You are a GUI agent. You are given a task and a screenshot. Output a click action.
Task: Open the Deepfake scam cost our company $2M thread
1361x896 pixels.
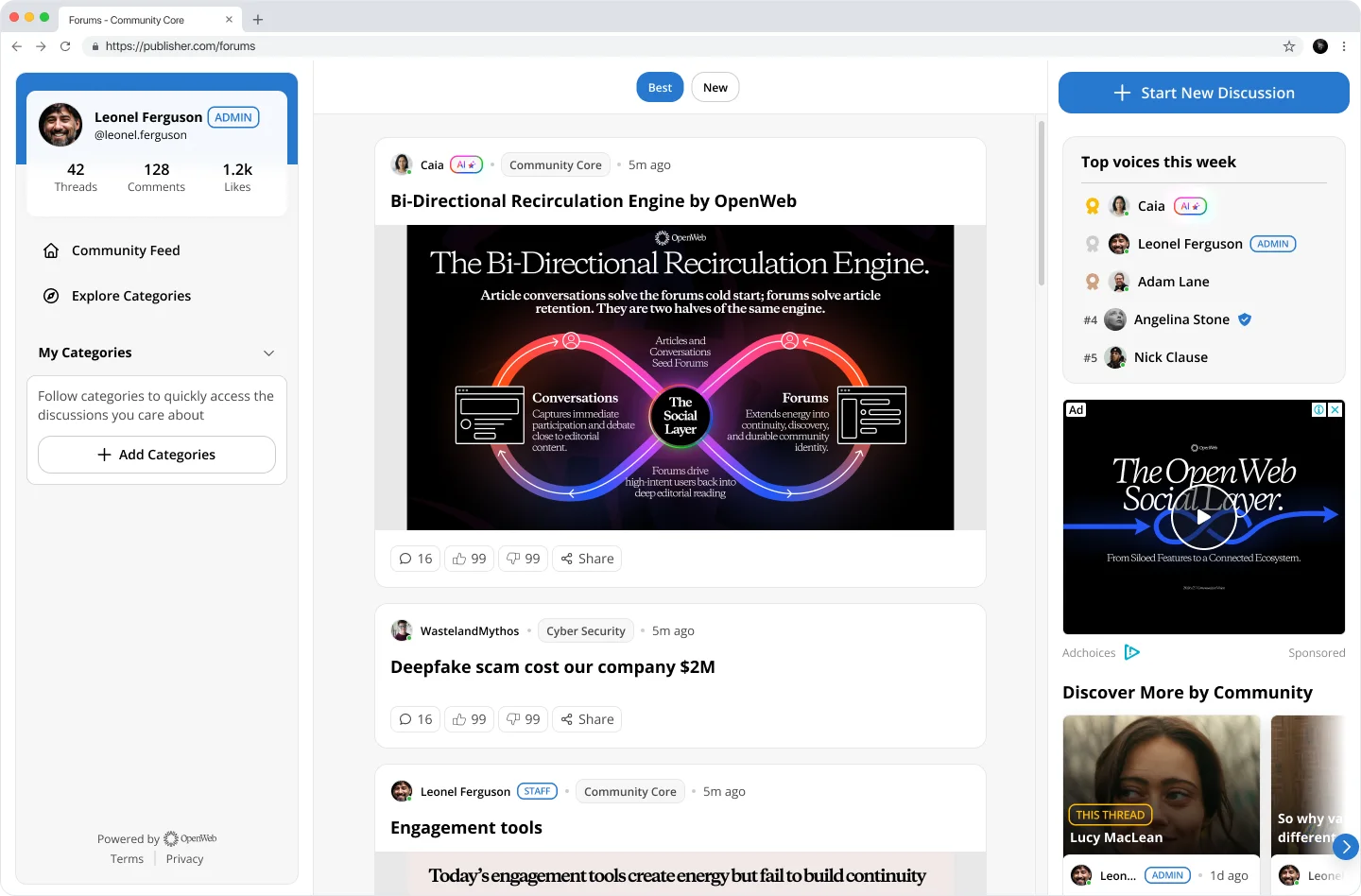553,667
